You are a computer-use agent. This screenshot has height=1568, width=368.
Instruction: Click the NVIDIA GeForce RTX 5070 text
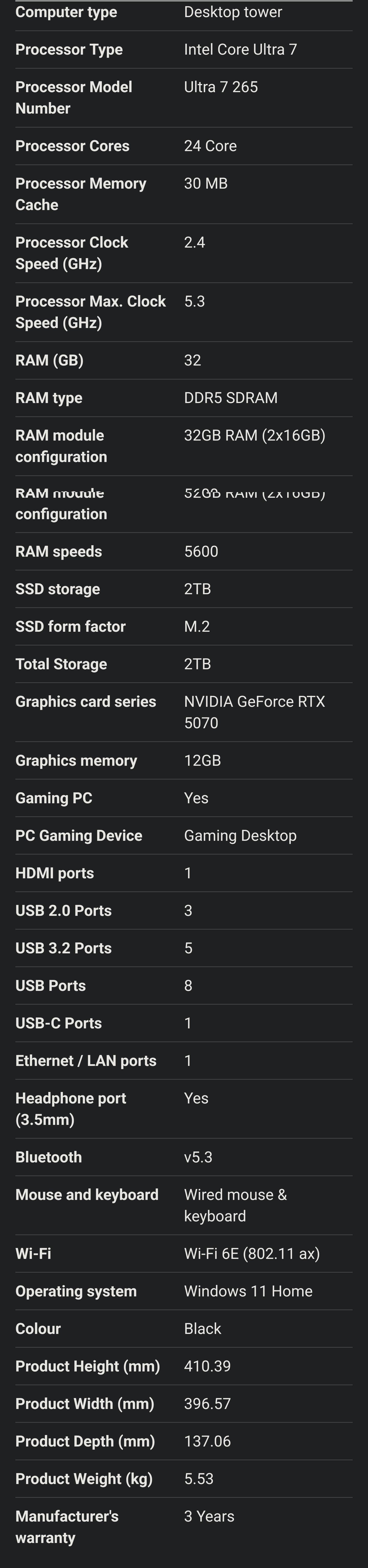click(x=254, y=712)
